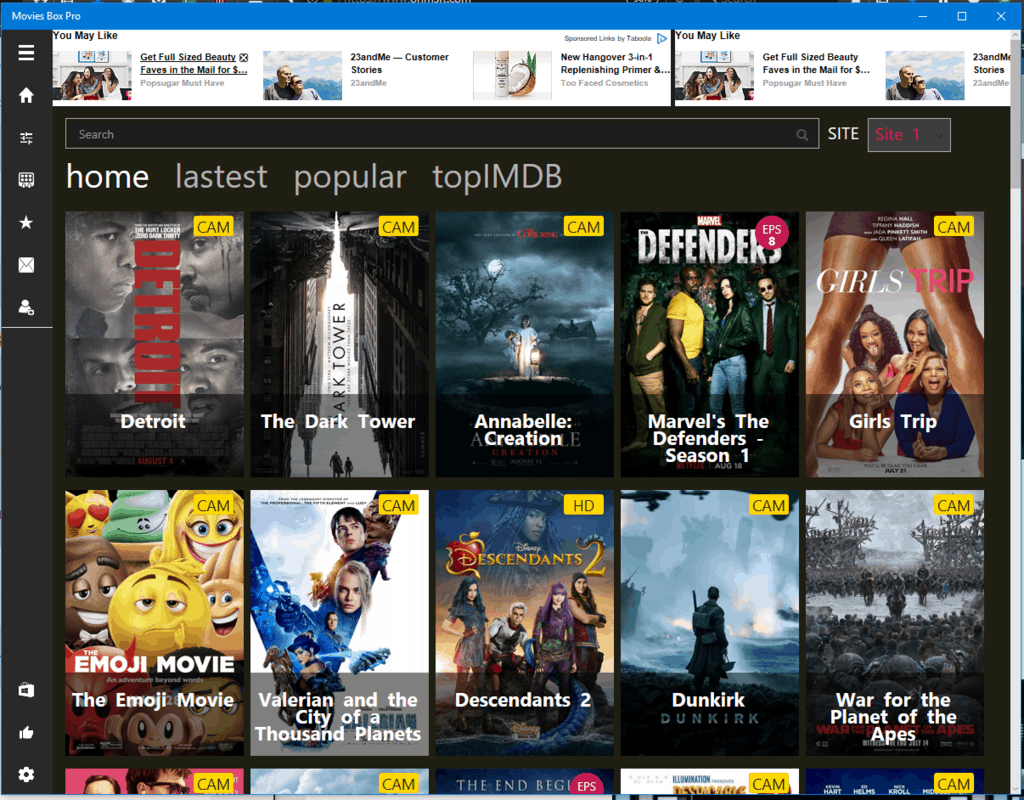Click inside the Search field
This screenshot has height=800, width=1024.
tap(442, 134)
